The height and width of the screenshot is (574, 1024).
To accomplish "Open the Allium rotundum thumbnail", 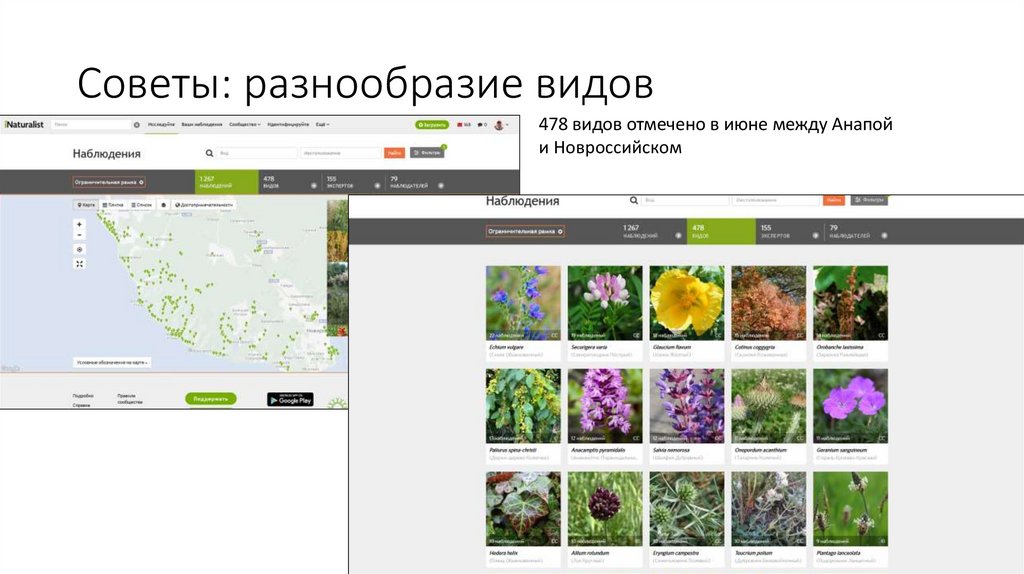I will point(605,509).
